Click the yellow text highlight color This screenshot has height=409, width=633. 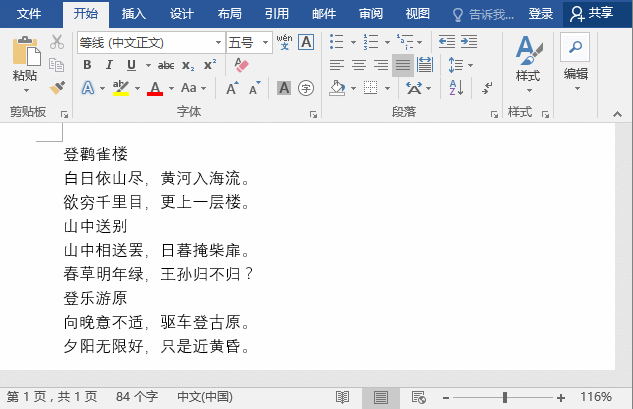[120, 88]
